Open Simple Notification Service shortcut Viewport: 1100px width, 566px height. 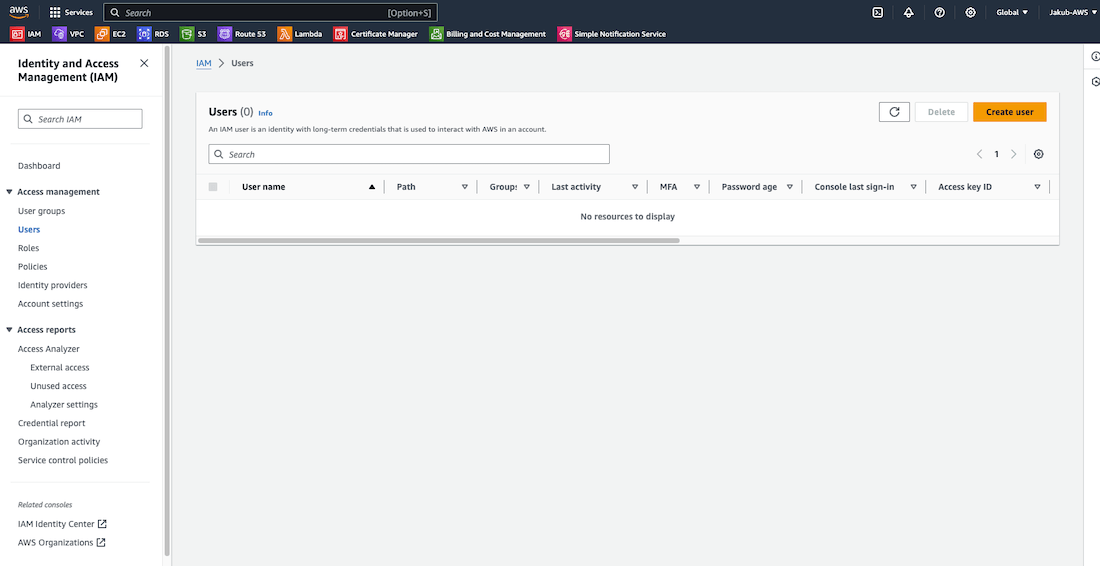(612, 34)
